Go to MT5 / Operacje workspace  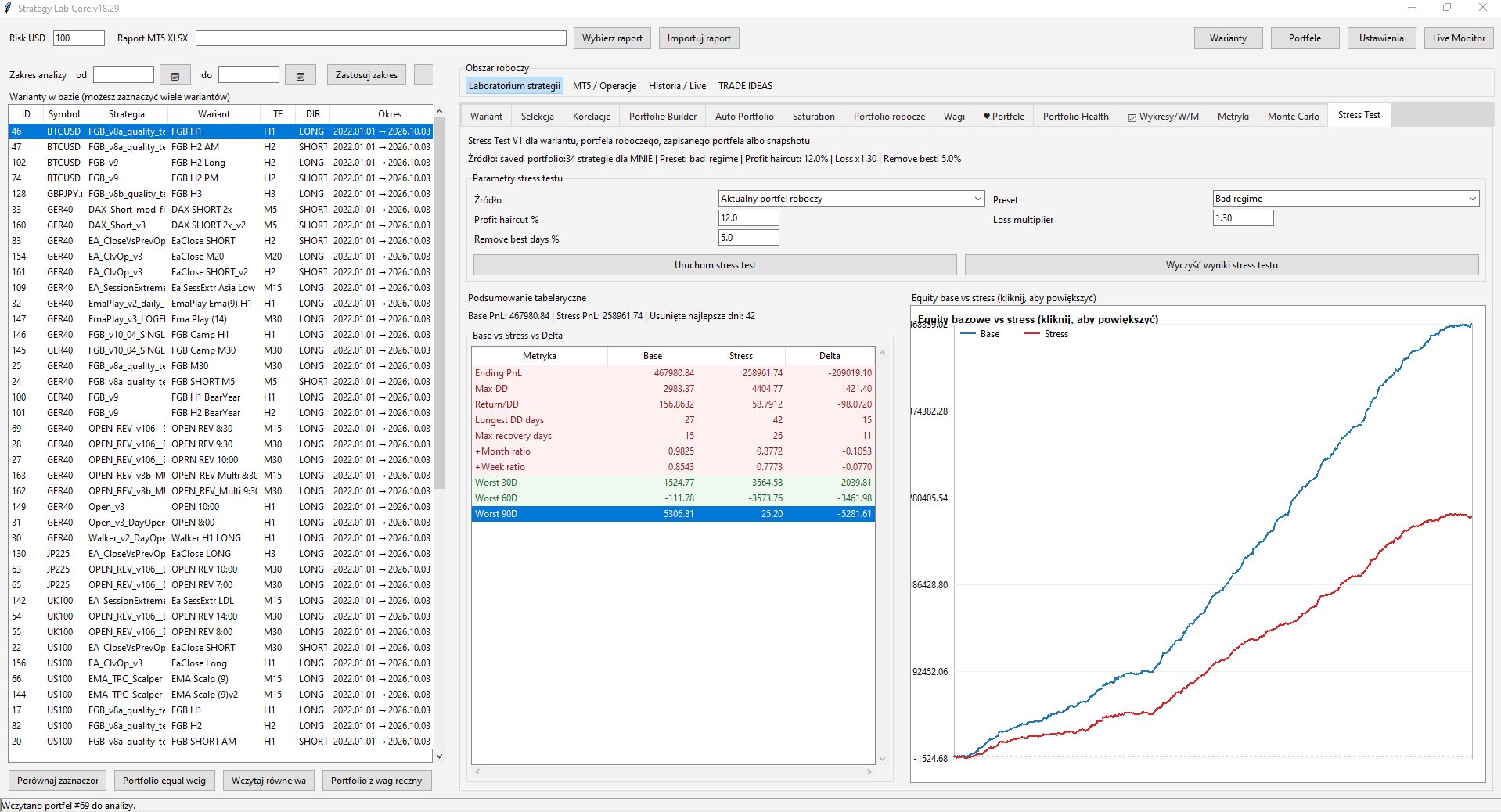tap(604, 86)
